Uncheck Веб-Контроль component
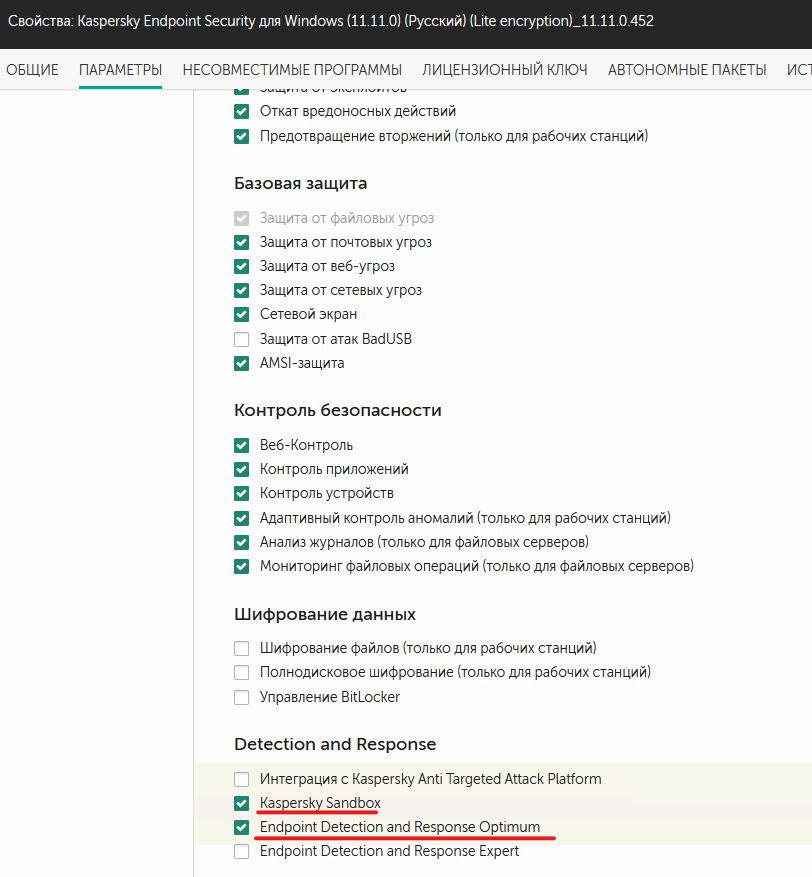Image resolution: width=812 pixels, height=877 pixels. [241, 445]
